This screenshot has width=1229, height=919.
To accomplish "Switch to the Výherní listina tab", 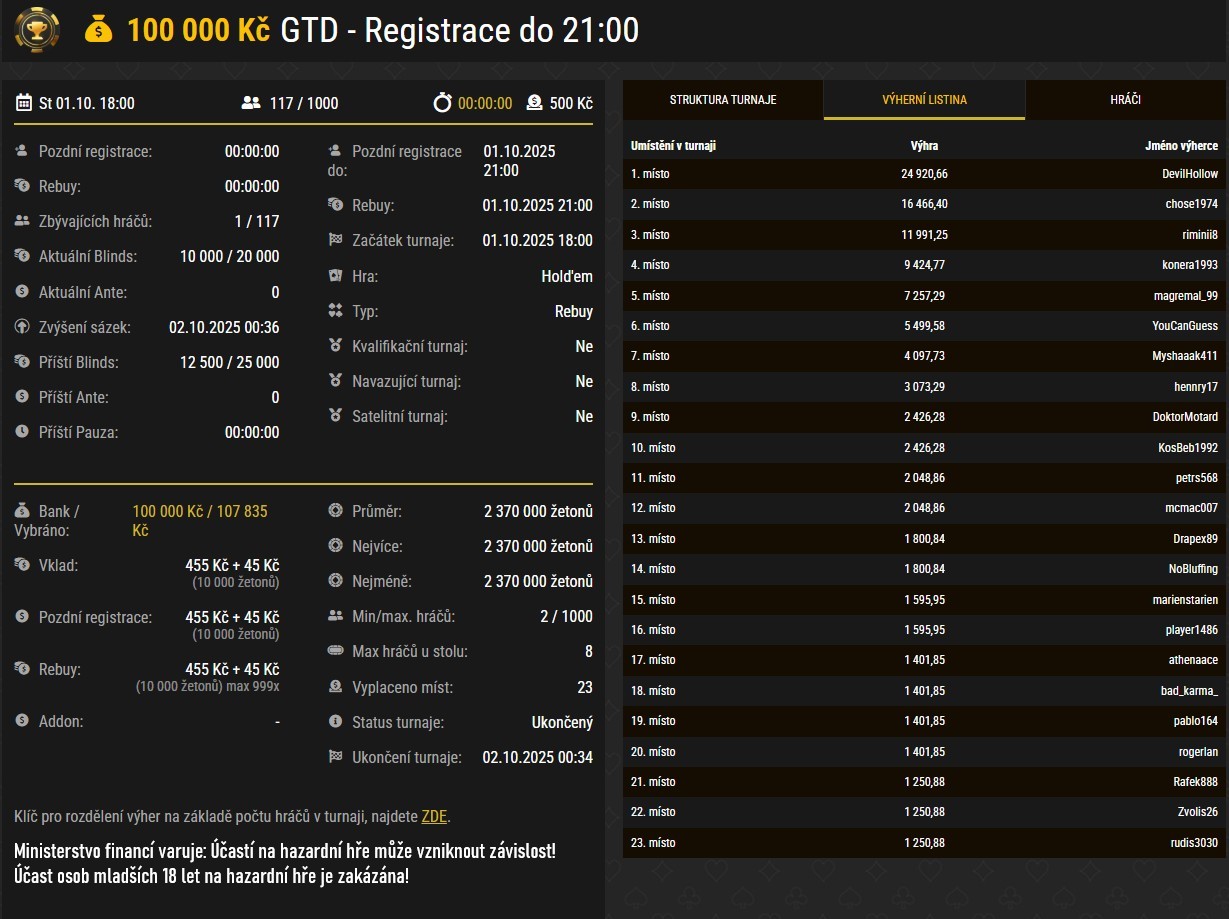I will pos(924,100).
